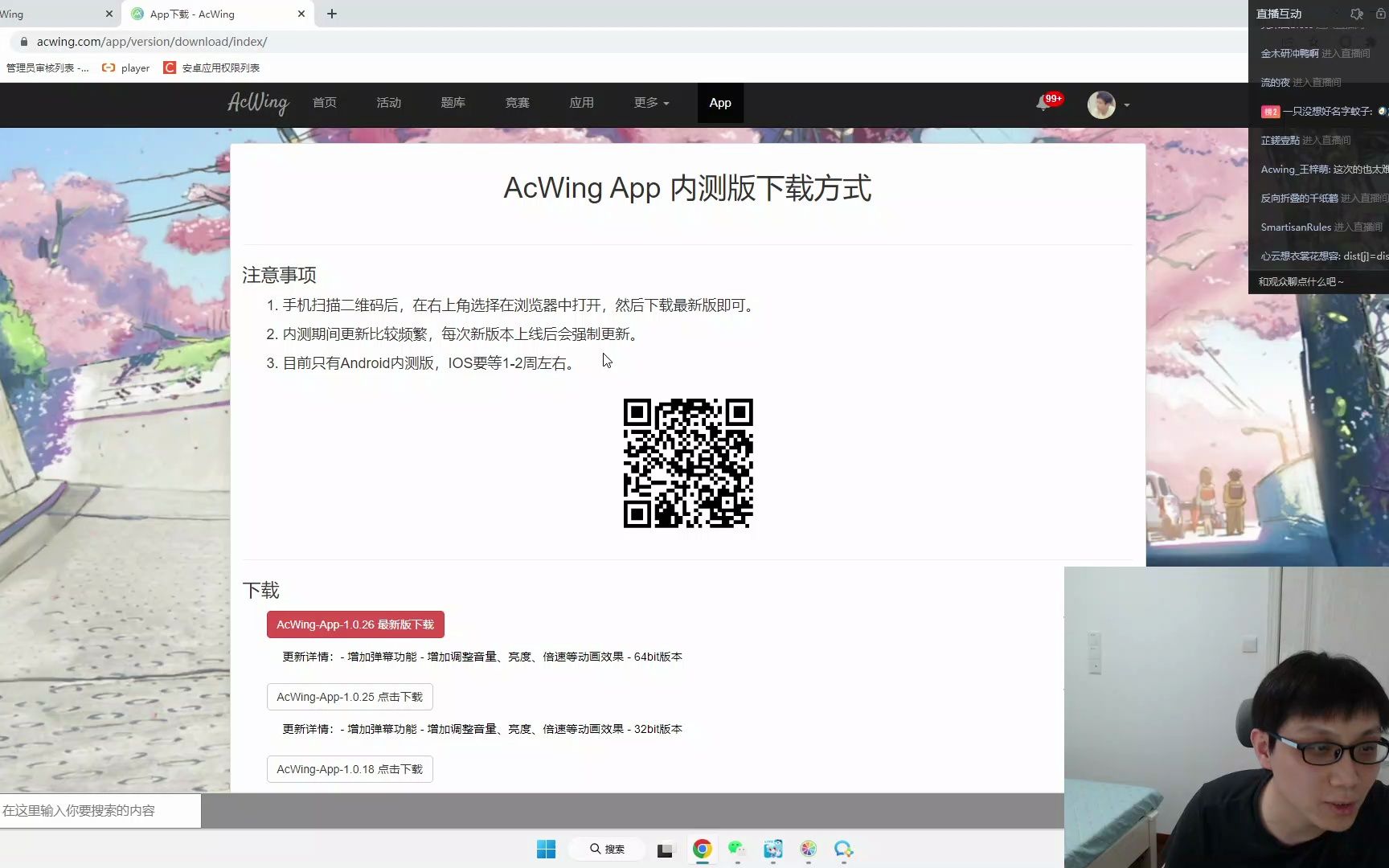
Task: Close the App下载 - AcWing browser tab
Action: click(301, 14)
